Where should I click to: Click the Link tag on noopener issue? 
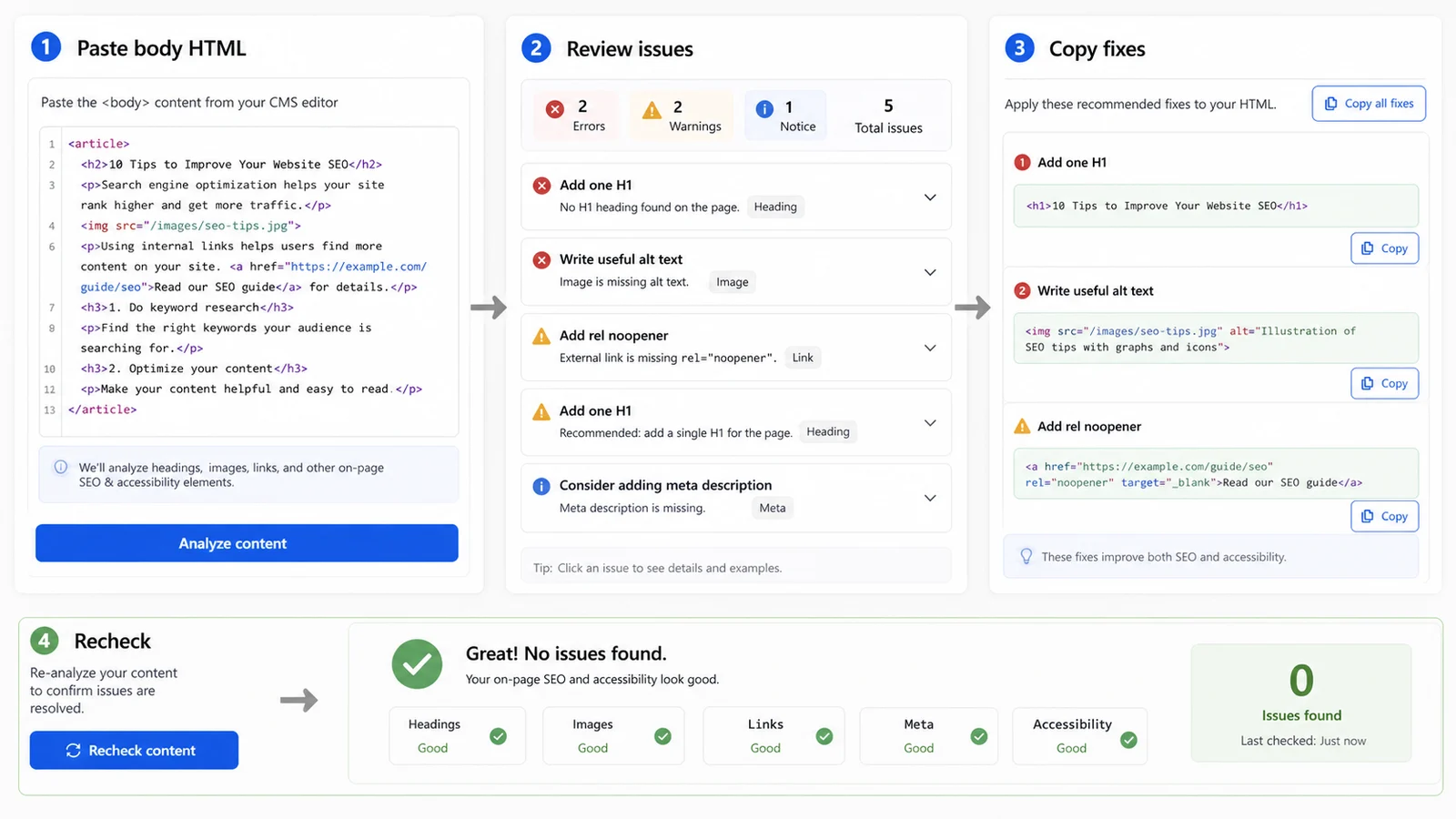[x=803, y=358]
